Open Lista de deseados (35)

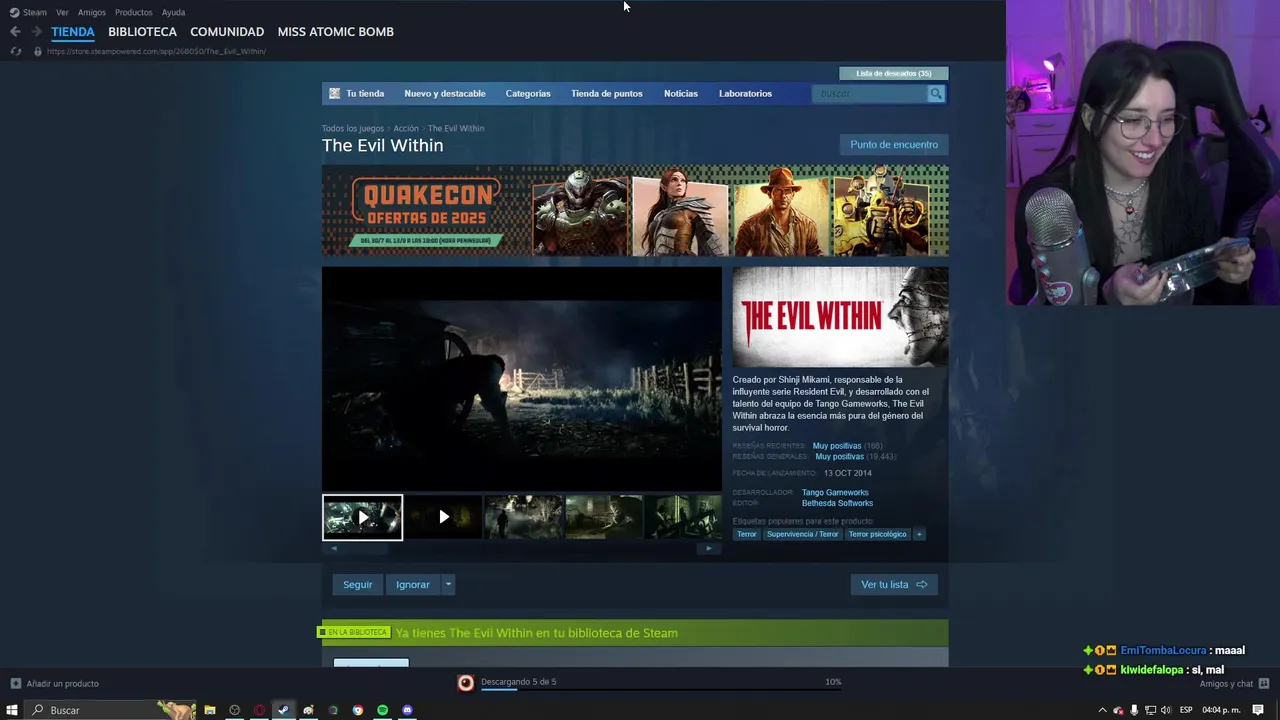(894, 73)
